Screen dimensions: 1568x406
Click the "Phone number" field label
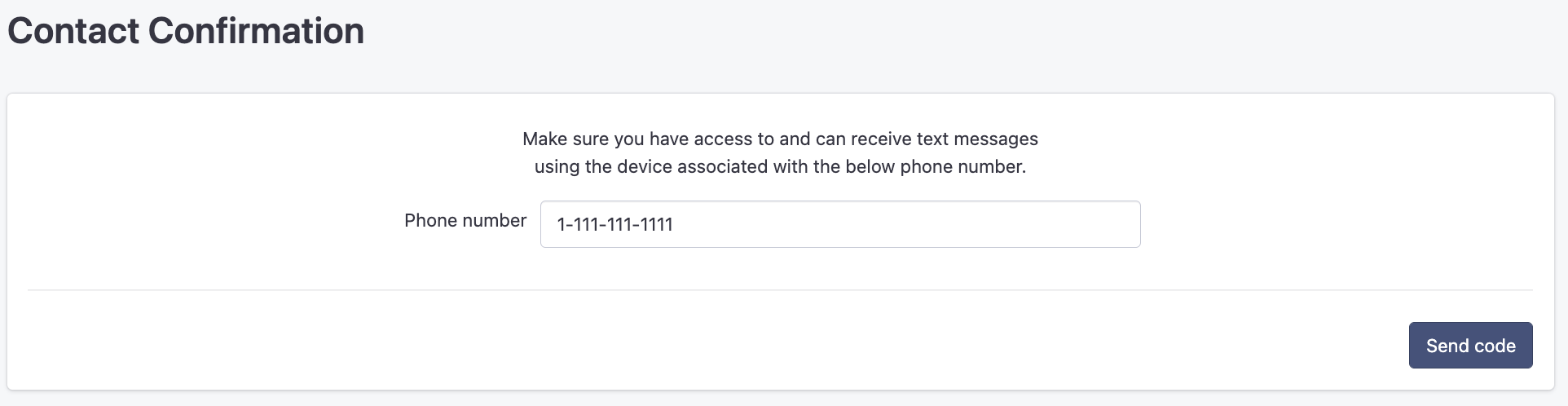465,221
